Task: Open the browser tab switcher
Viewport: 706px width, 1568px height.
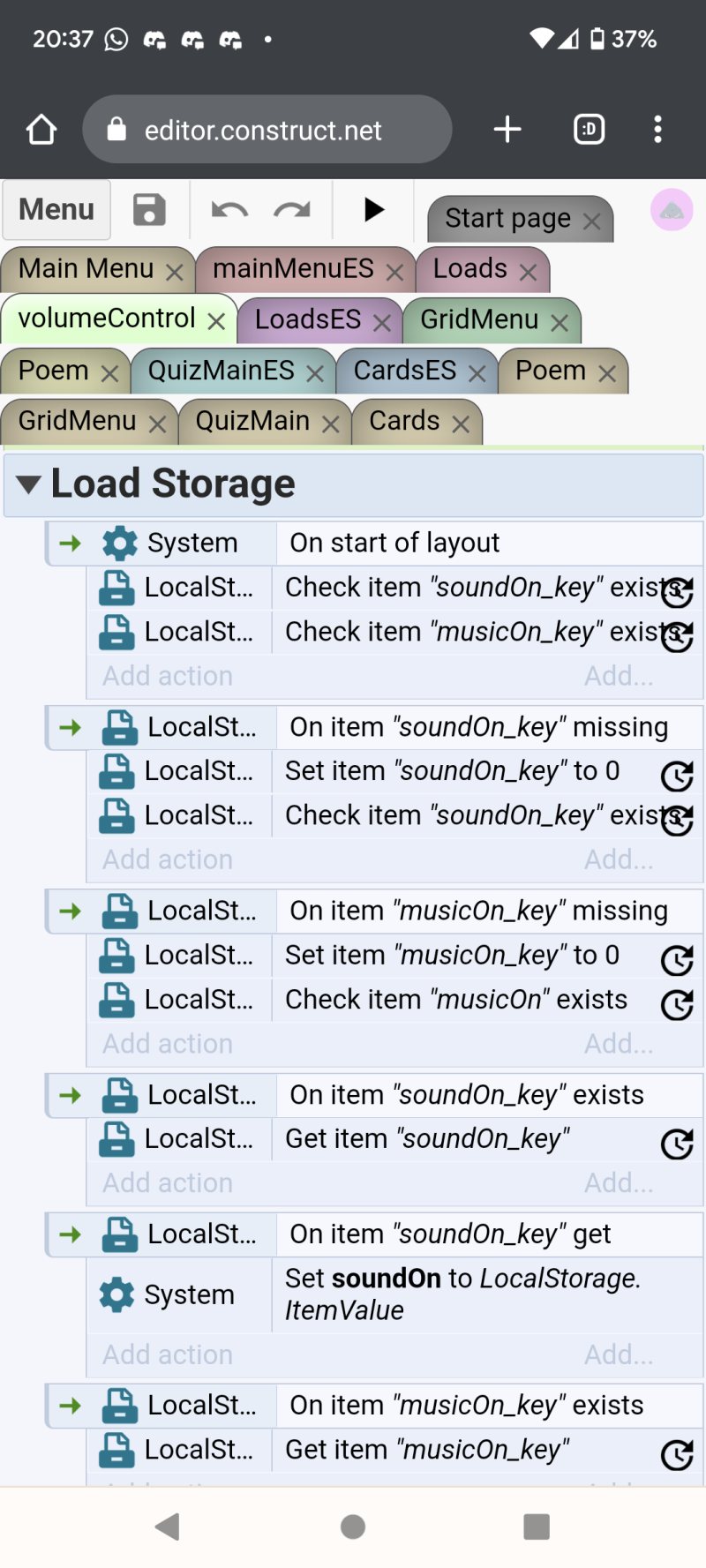Action: [x=590, y=130]
